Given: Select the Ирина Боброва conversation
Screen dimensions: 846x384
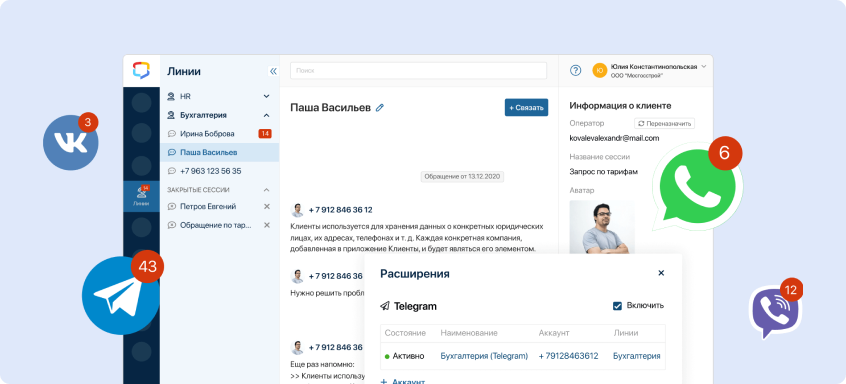Looking at the screenshot, I should pos(220,134).
